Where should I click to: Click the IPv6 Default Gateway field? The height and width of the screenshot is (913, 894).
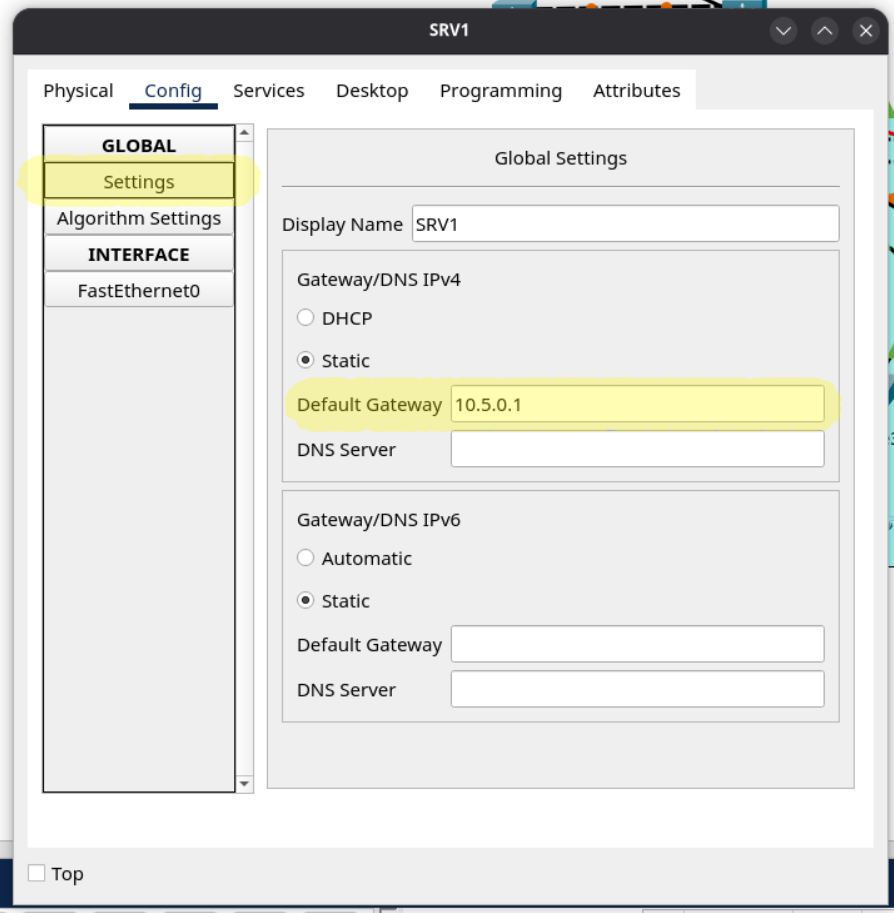point(637,644)
